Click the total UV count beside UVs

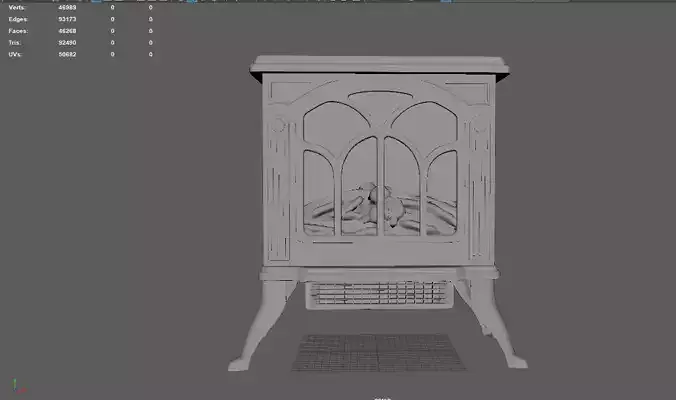(67, 54)
